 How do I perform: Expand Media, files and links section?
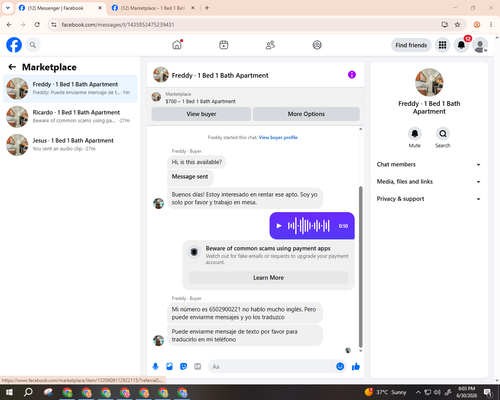click(429, 182)
